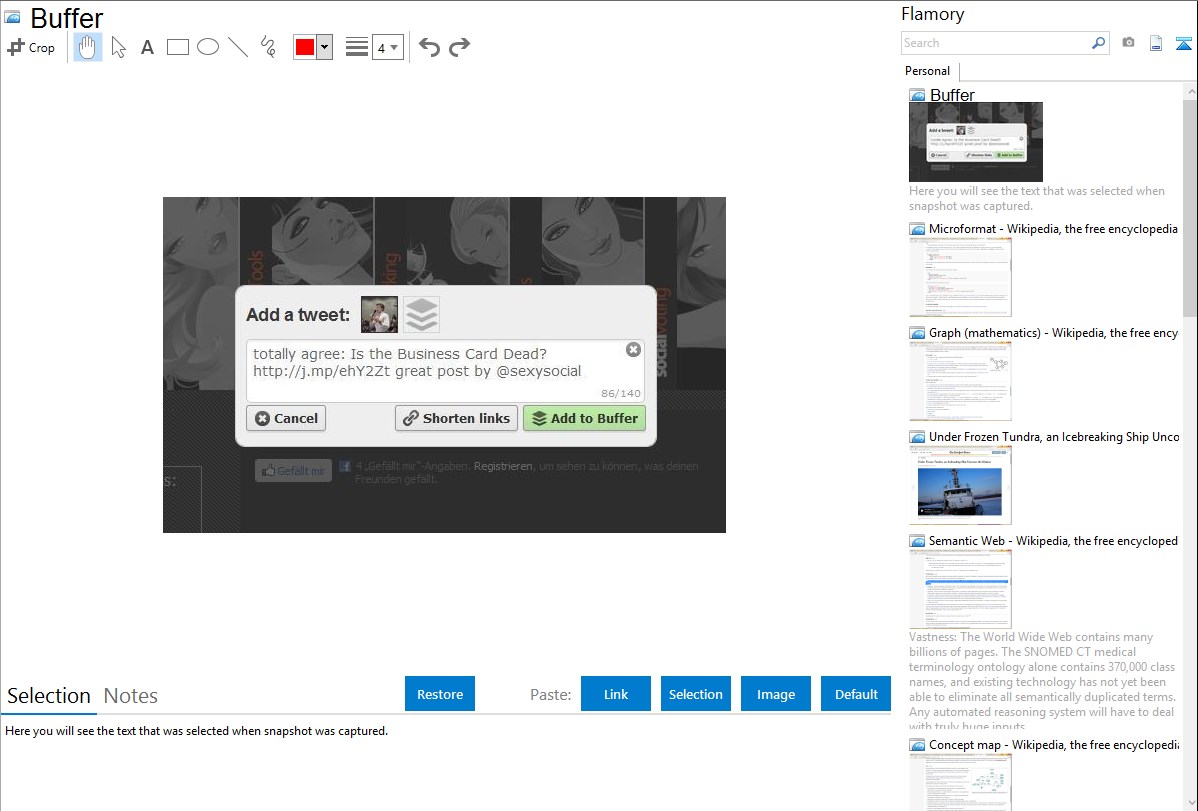Click the Cancel button in tweet dialog

pyautogui.click(x=287, y=418)
